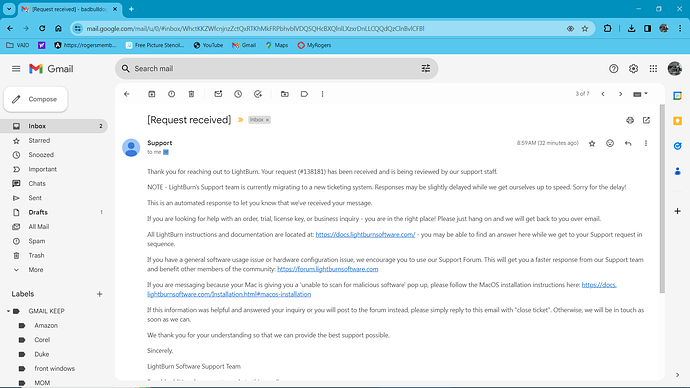Open Calendar side panel
690x388 pixels.
[x=677, y=95]
